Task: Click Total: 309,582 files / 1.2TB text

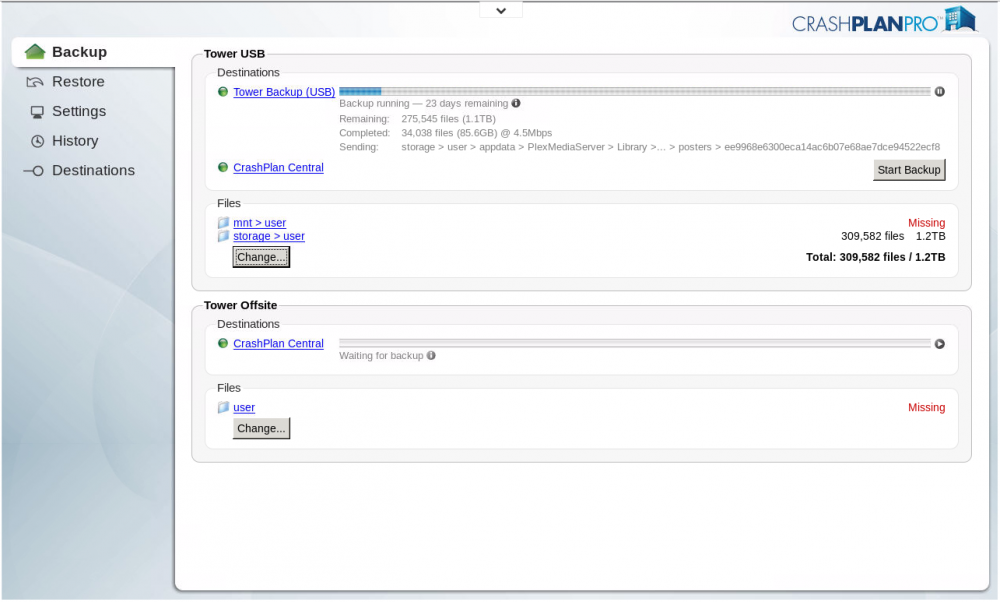Action: point(875,257)
